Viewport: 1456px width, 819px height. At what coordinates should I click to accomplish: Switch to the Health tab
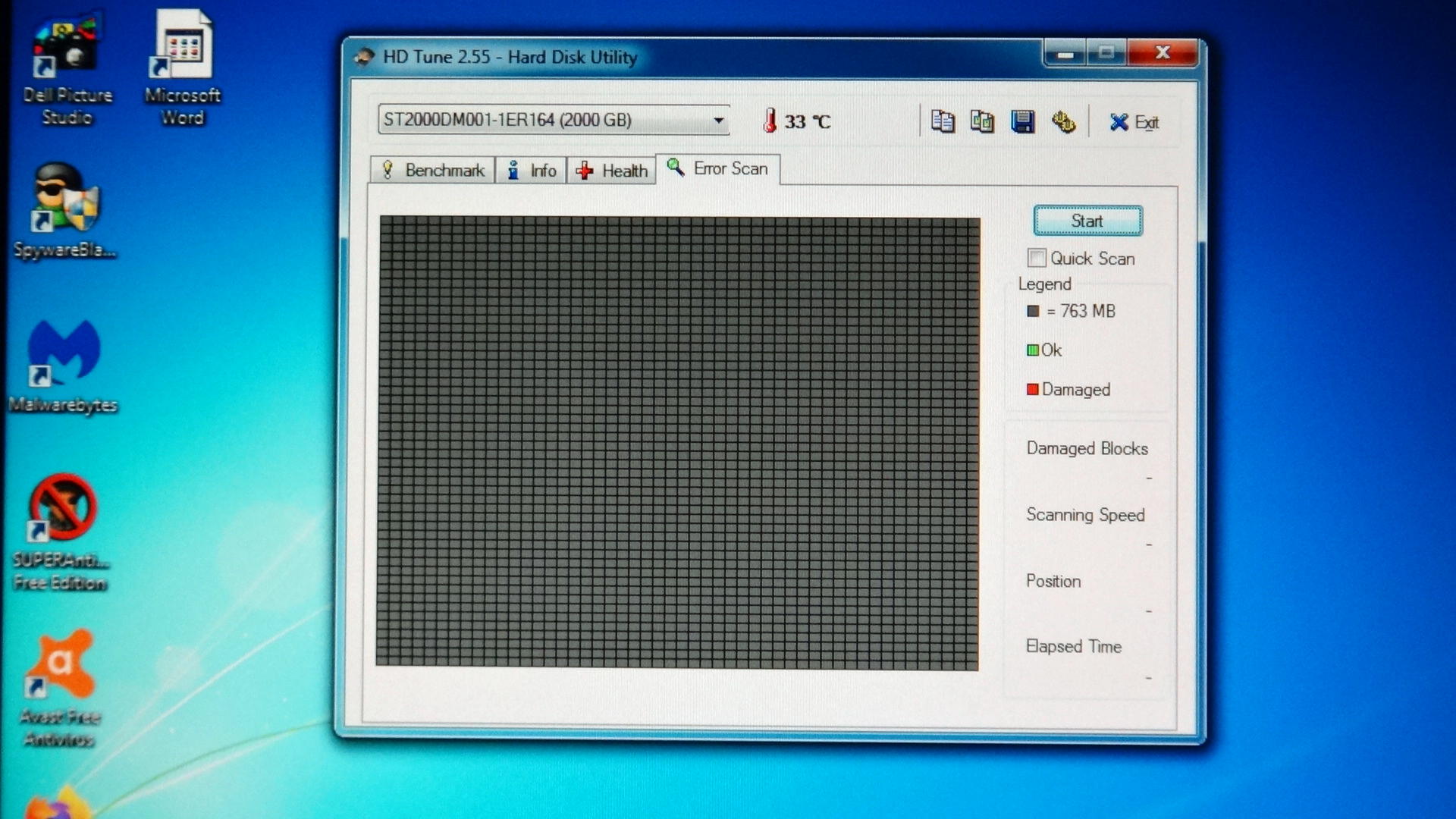(x=611, y=170)
